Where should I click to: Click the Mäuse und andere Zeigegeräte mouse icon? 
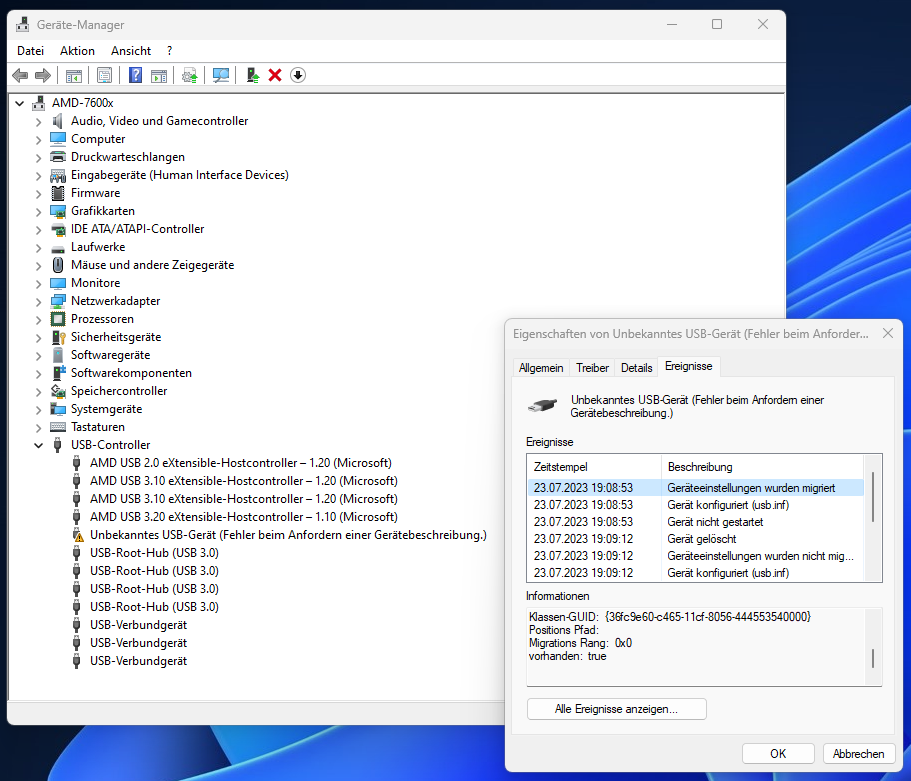(x=58, y=265)
